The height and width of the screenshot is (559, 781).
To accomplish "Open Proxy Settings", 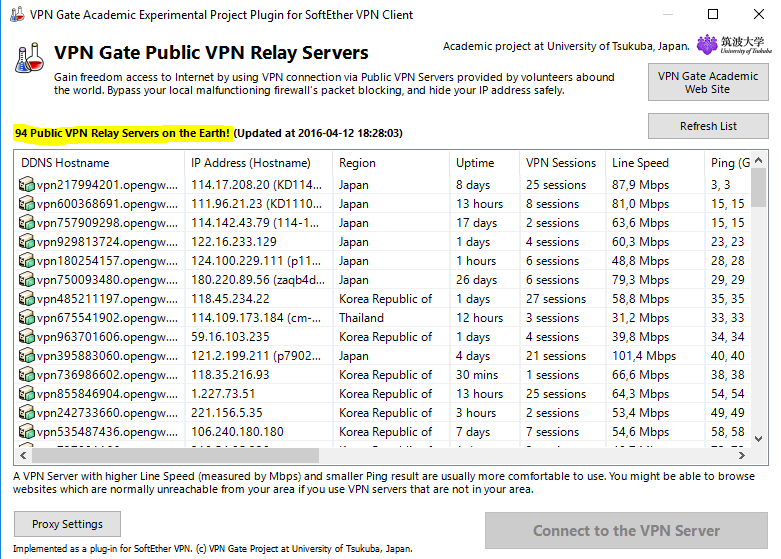I will point(67,524).
